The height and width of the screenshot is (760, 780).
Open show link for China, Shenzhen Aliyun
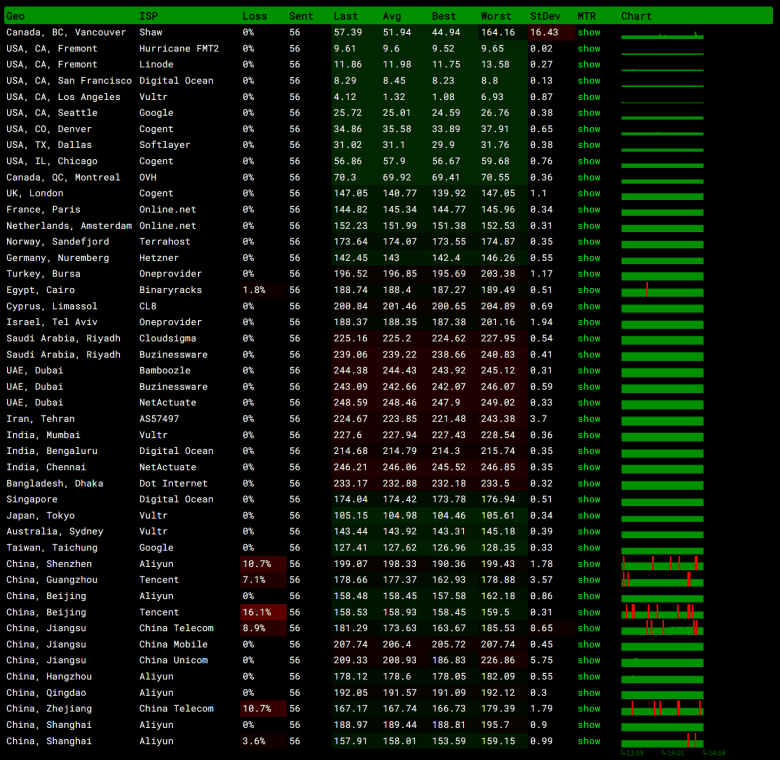tap(588, 564)
